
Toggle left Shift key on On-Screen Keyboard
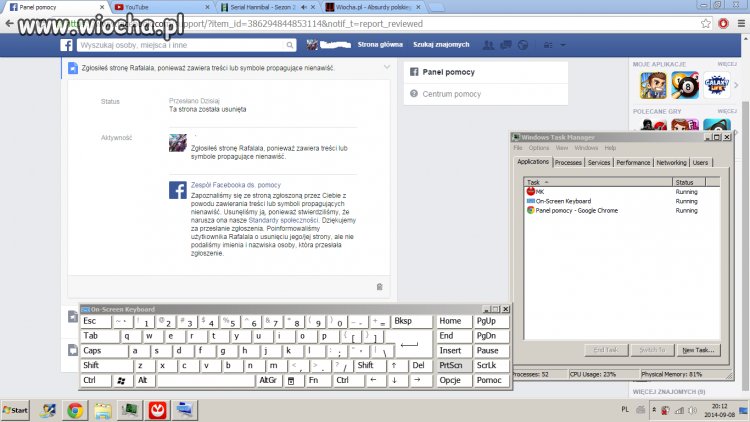tap(106, 366)
